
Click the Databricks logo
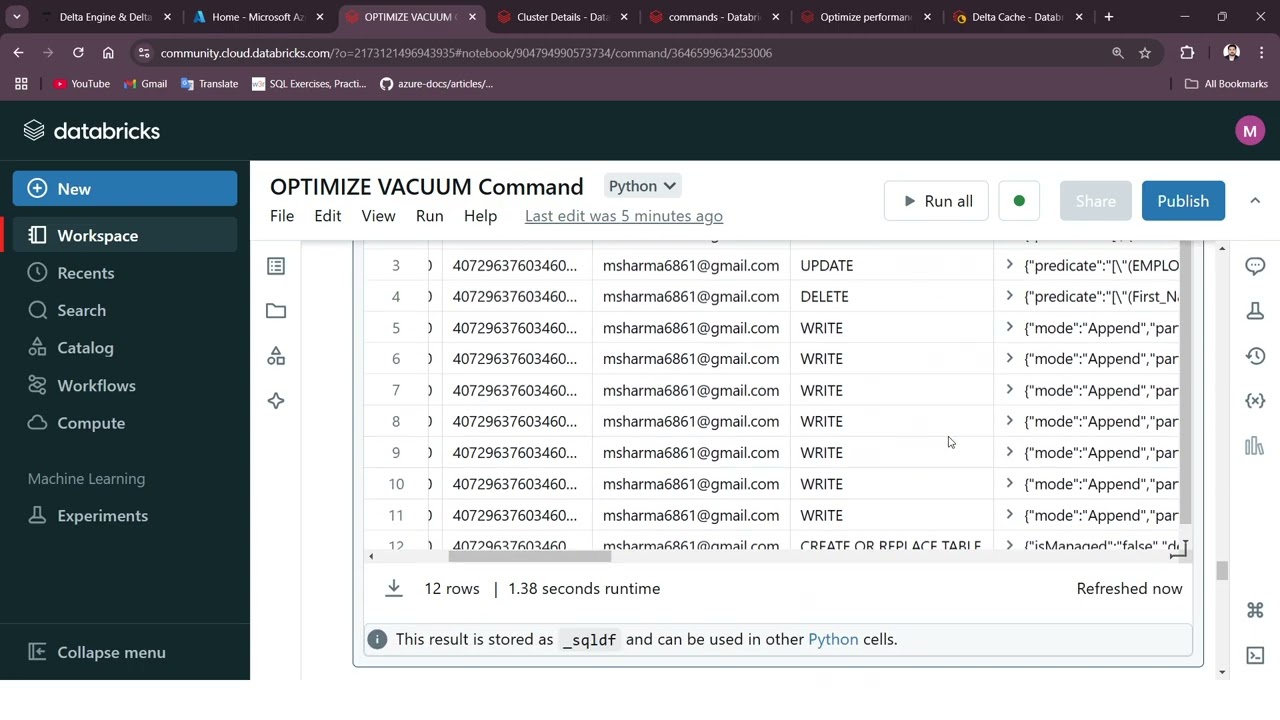coord(91,131)
